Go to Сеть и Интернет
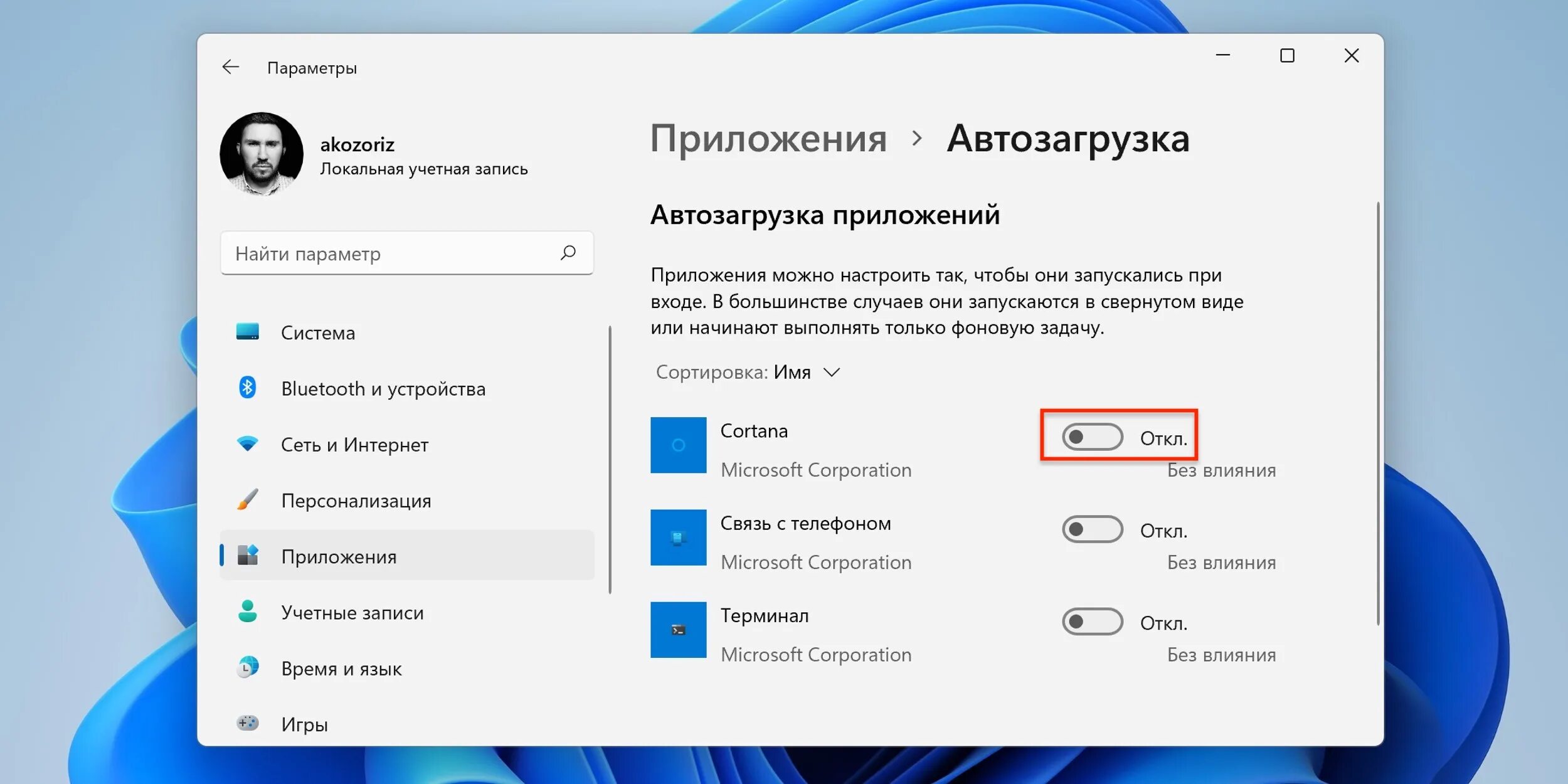Screen dimensions: 1568x784 407,444
